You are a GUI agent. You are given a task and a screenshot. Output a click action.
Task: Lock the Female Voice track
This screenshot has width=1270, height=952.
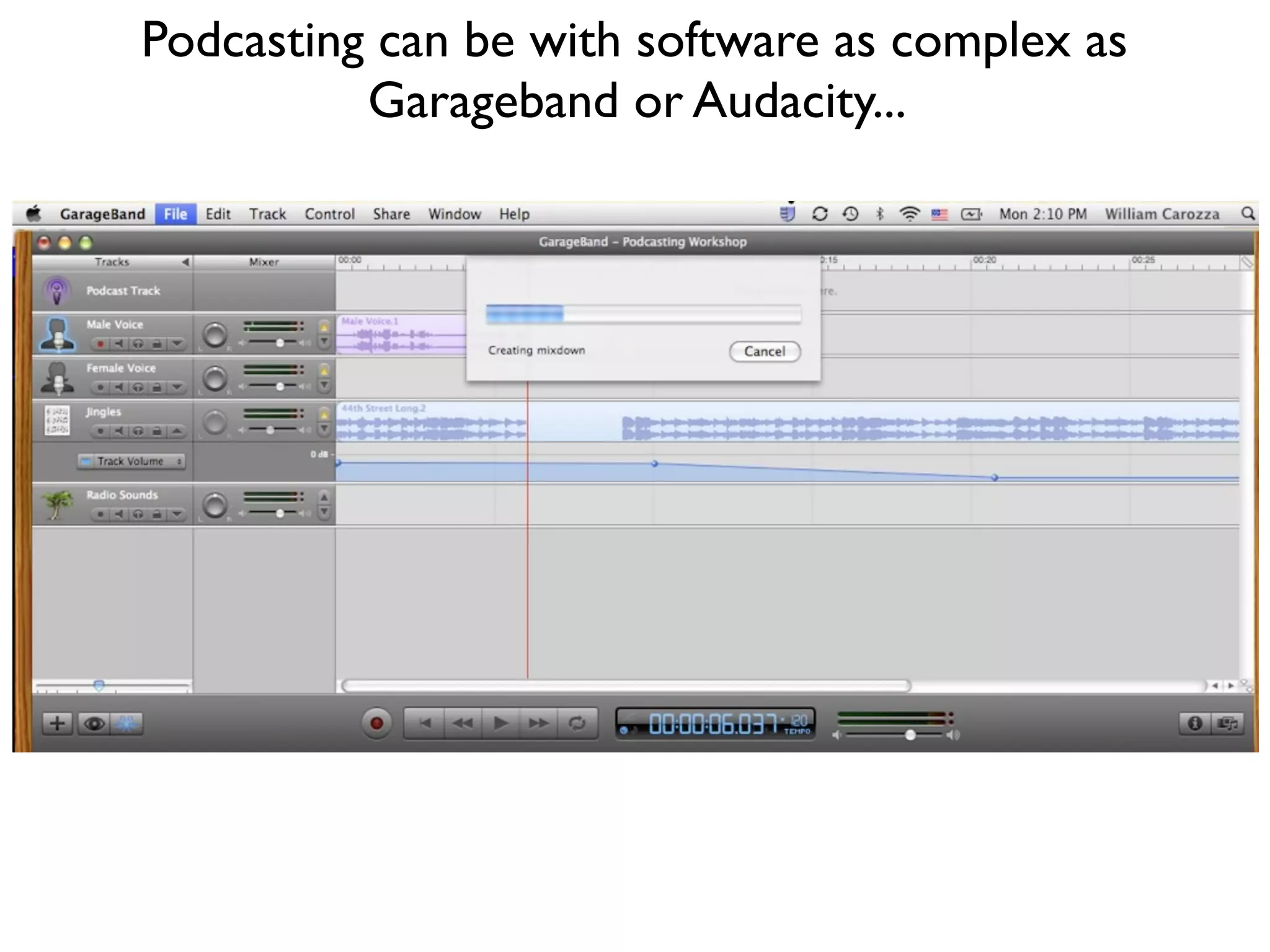[x=157, y=387]
